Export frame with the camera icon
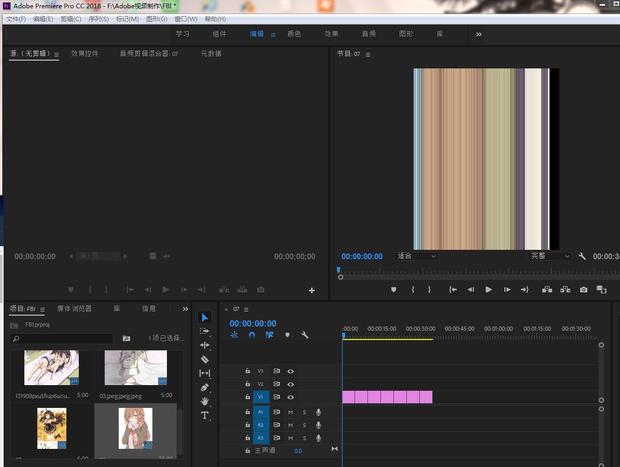The image size is (620, 467). [583, 290]
